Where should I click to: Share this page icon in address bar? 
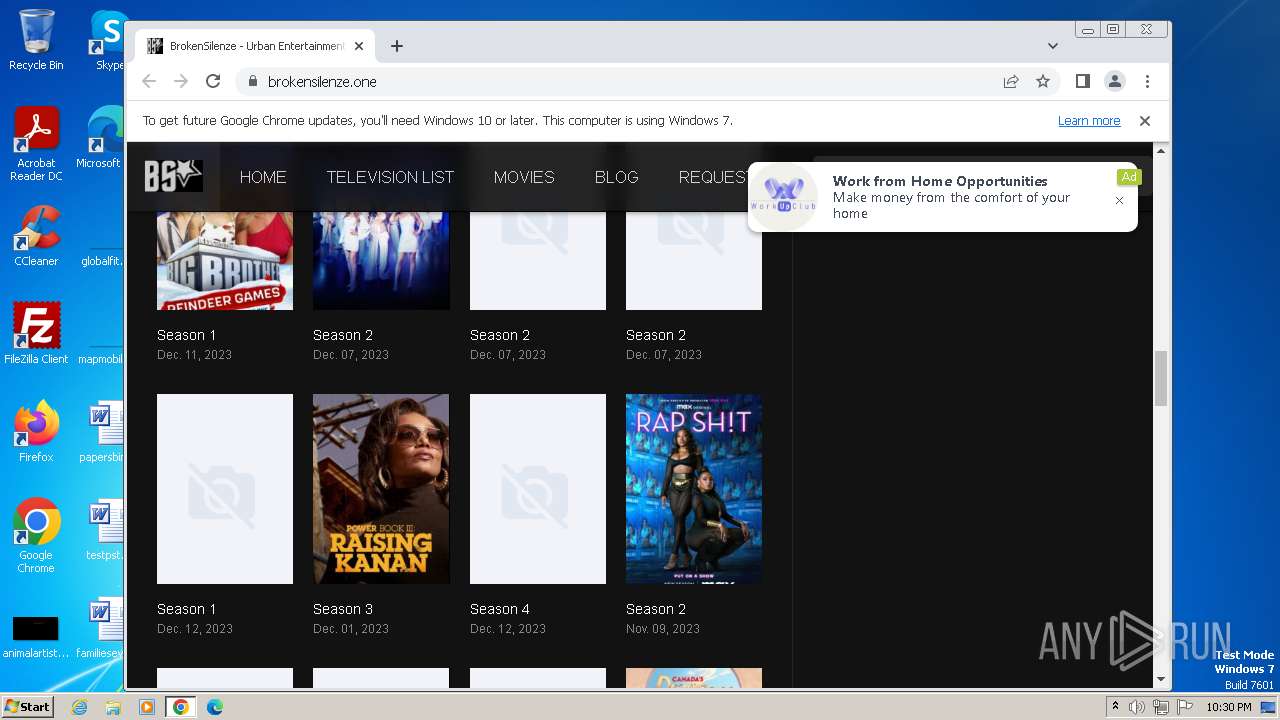coord(1011,81)
